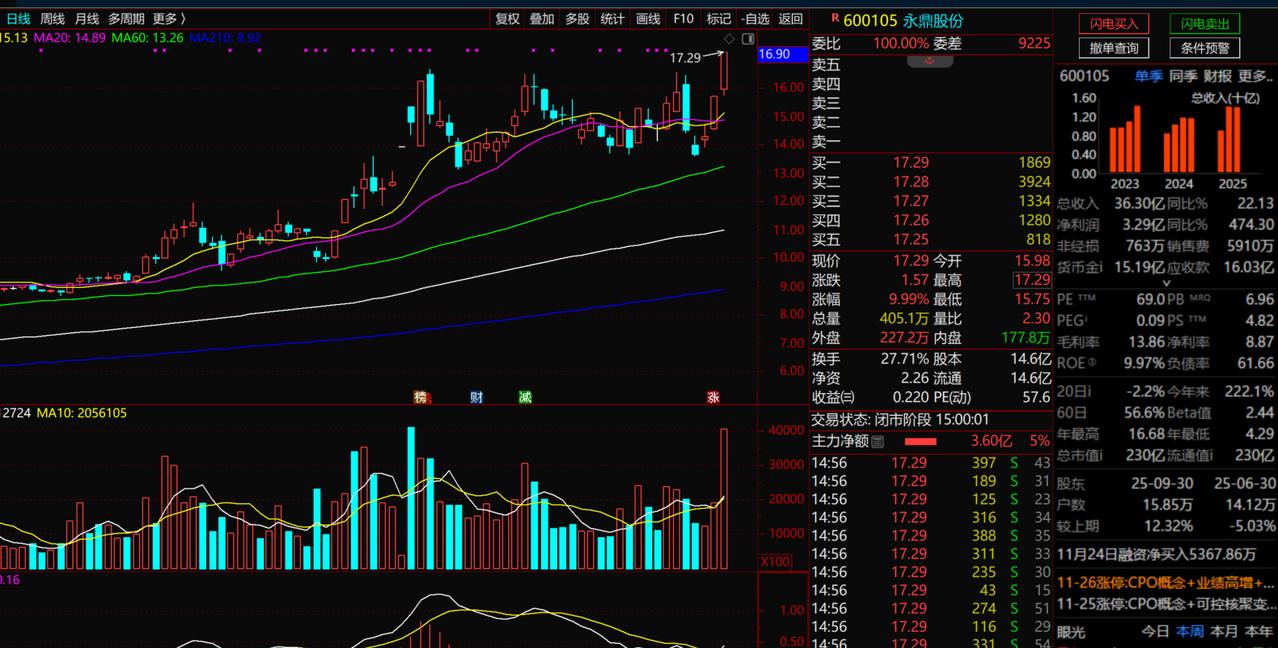Click the MA60: 13.26 indicator label
This screenshot has width=1278, height=648.
point(147,37)
